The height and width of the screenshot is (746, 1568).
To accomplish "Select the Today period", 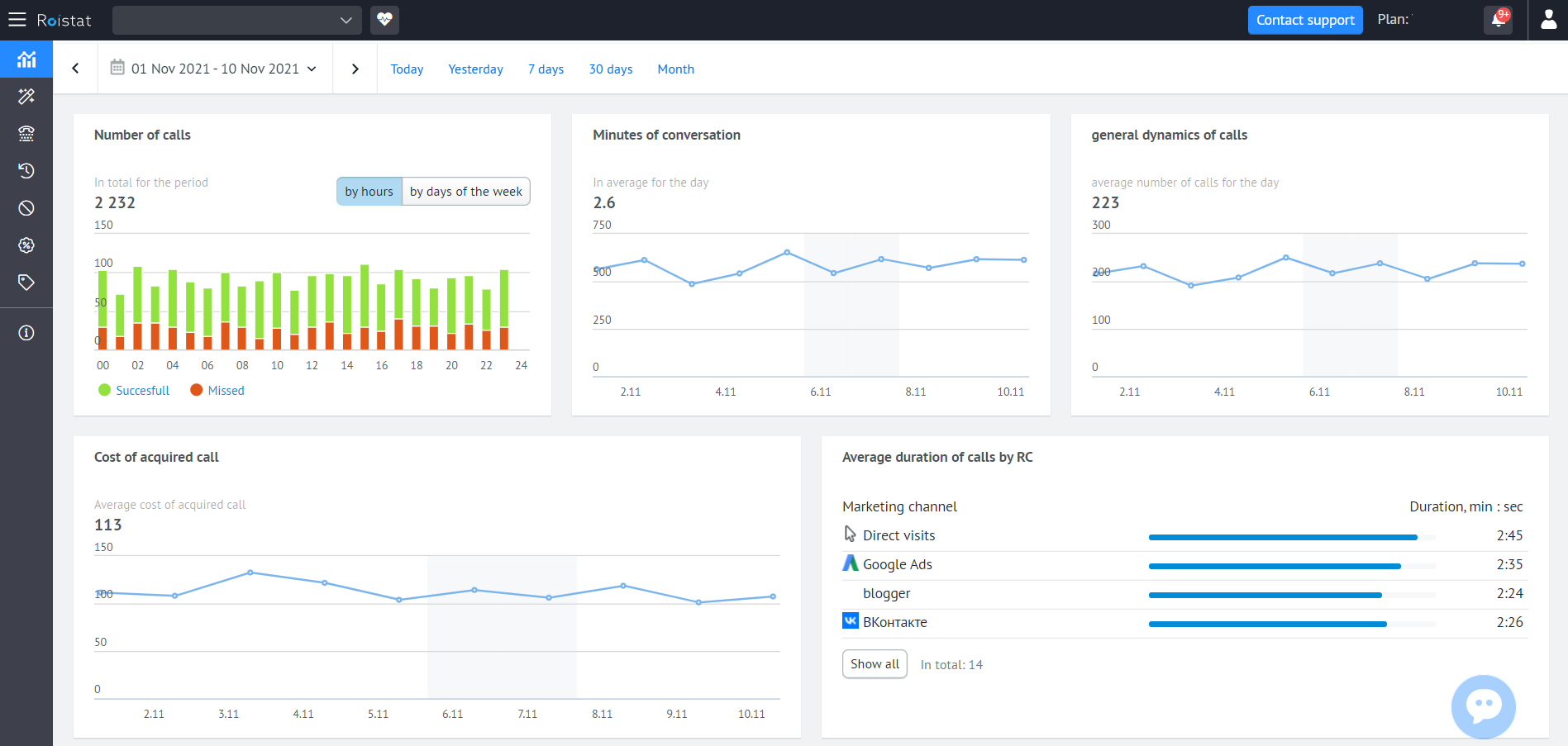I will 407,69.
